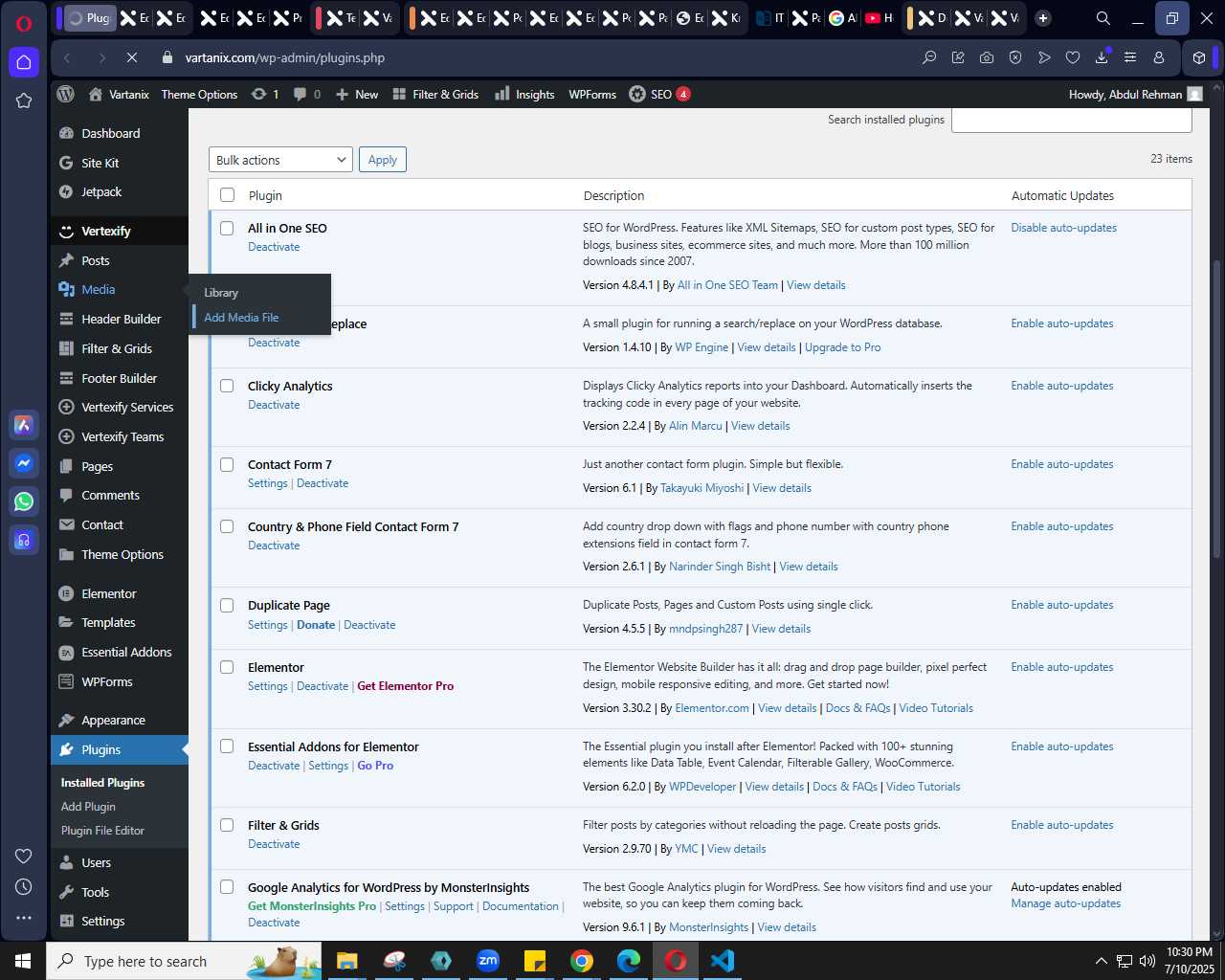Open Dashboard in WordPress sidebar
This screenshot has height=980, width=1225.
tap(111, 133)
